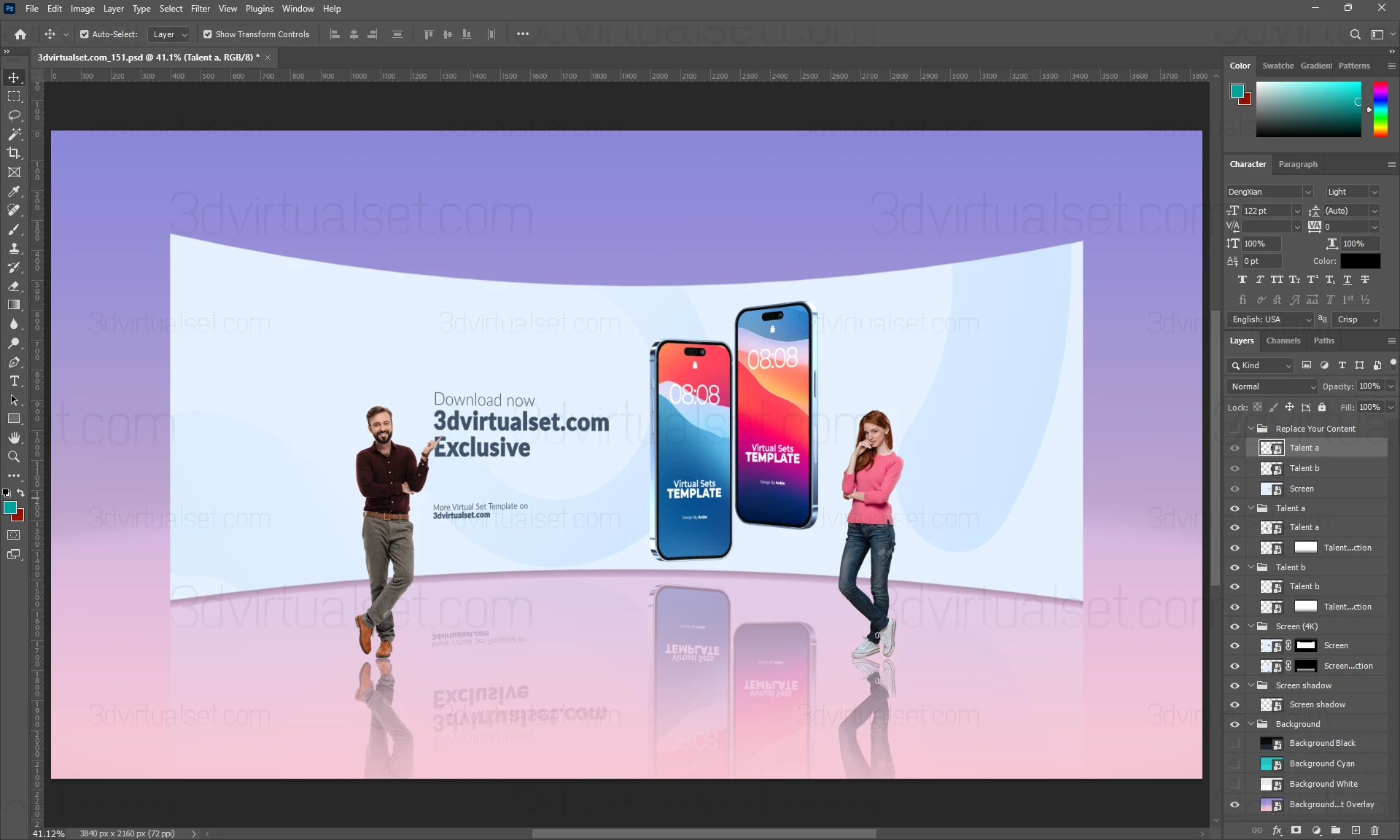The width and height of the screenshot is (1400, 840).
Task: Click the Strikethrough text button
Action: [1365, 280]
